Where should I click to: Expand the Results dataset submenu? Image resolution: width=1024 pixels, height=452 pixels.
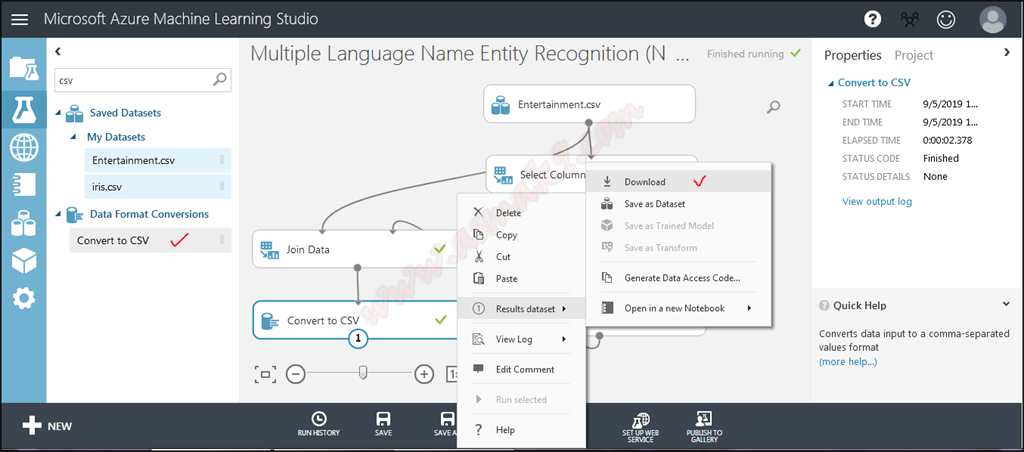[520, 308]
